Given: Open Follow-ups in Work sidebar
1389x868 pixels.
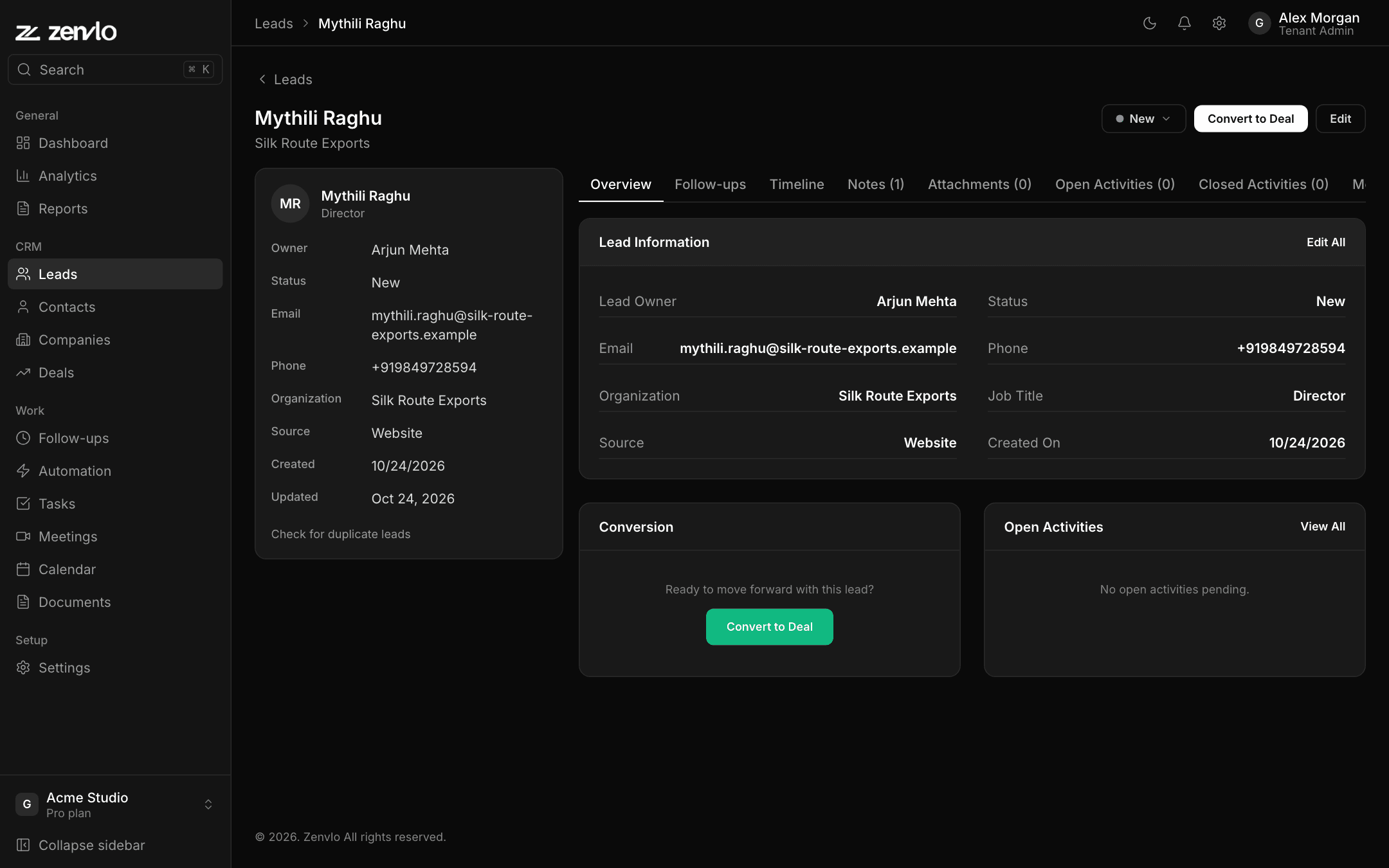Looking at the screenshot, I should pos(115,438).
